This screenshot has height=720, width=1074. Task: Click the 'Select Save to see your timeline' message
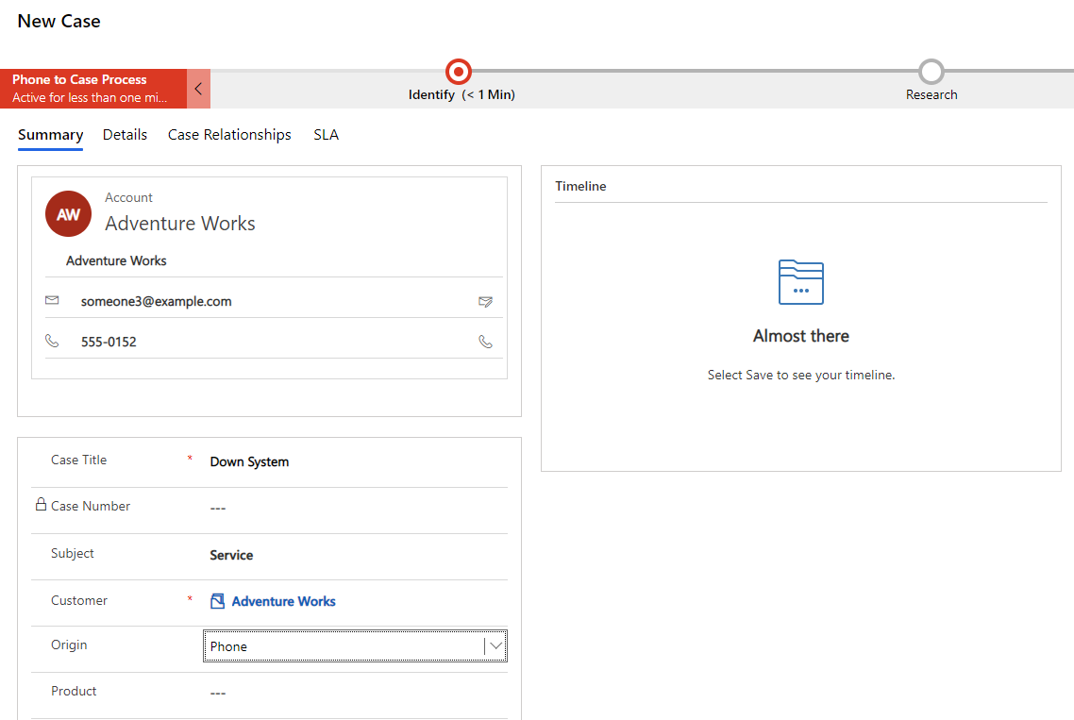pos(801,375)
